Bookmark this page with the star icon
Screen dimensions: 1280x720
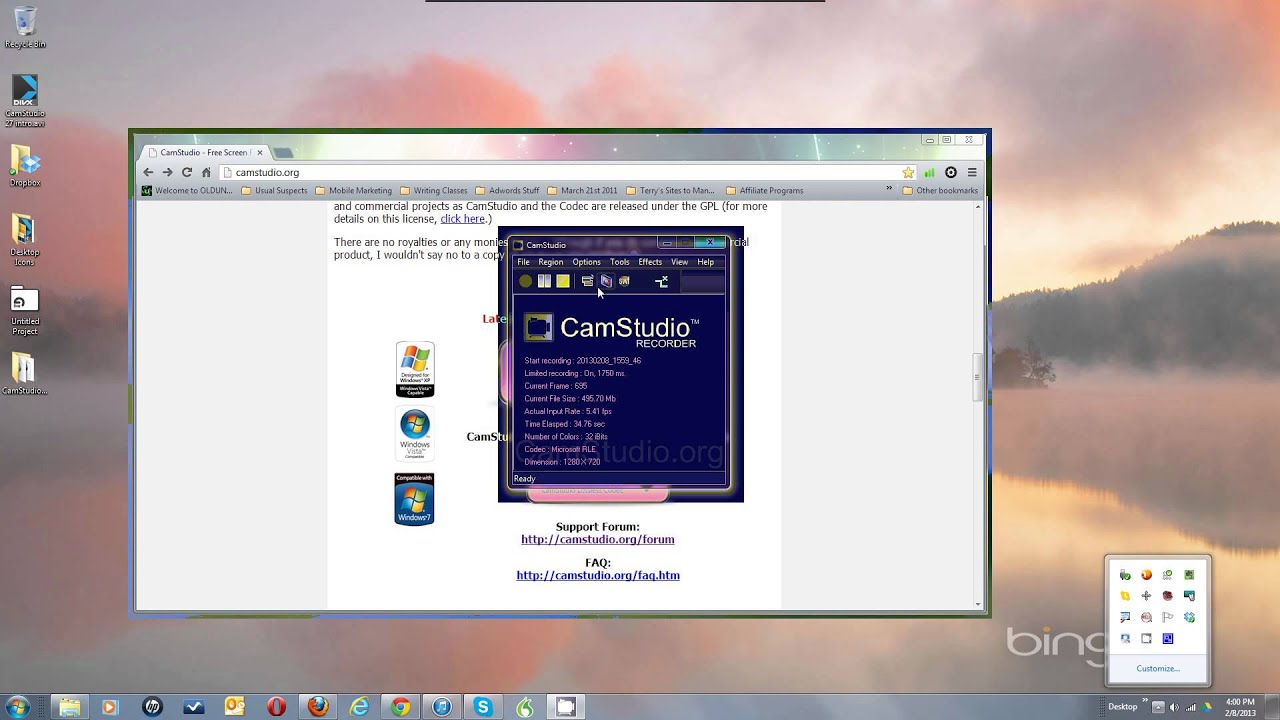pyautogui.click(x=908, y=172)
